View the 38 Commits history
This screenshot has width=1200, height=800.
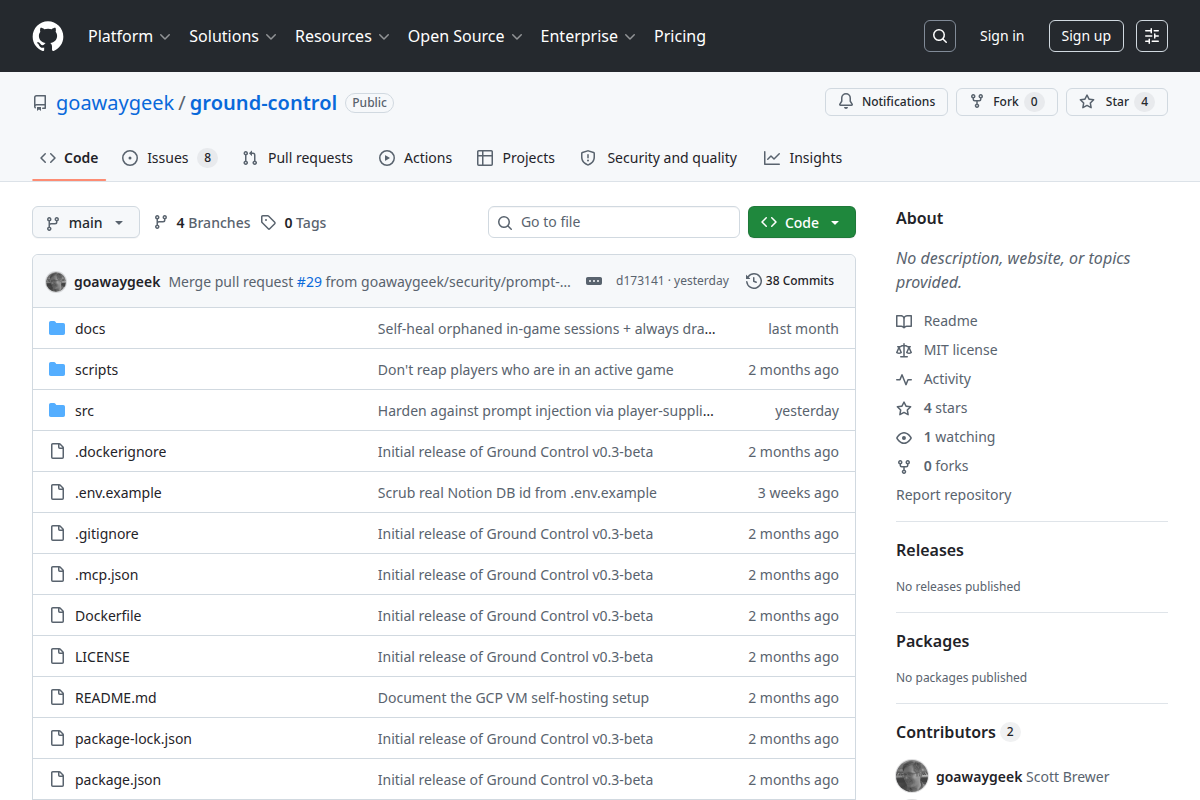790,281
